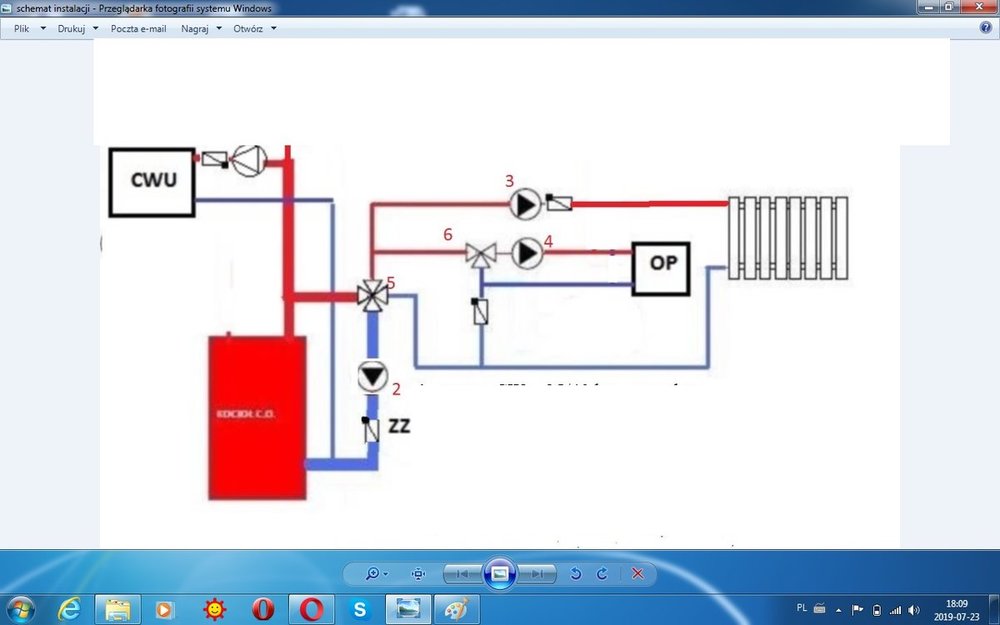Open Internet Explorer from the taskbar
This screenshot has height=625, width=1000.
tap(69, 608)
